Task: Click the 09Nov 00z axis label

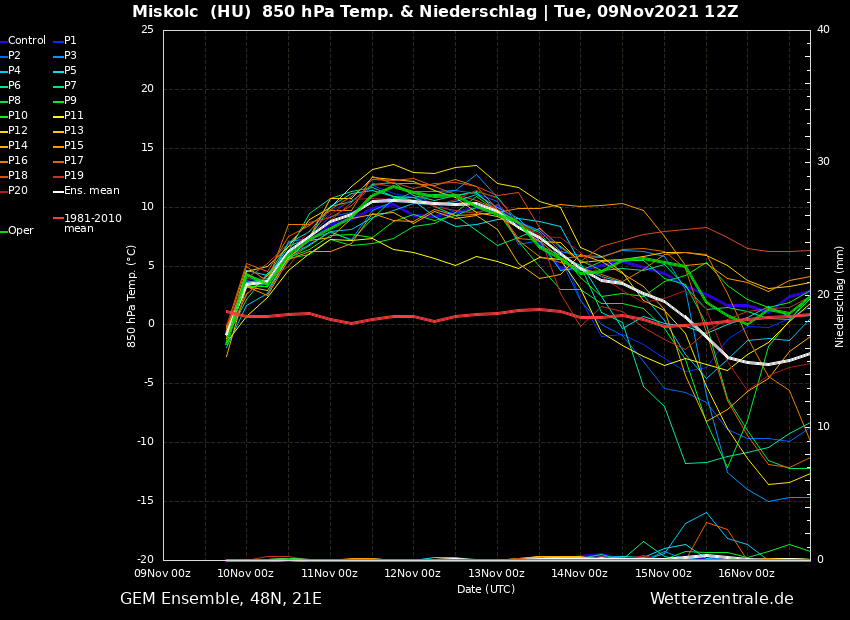Action: click(163, 574)
